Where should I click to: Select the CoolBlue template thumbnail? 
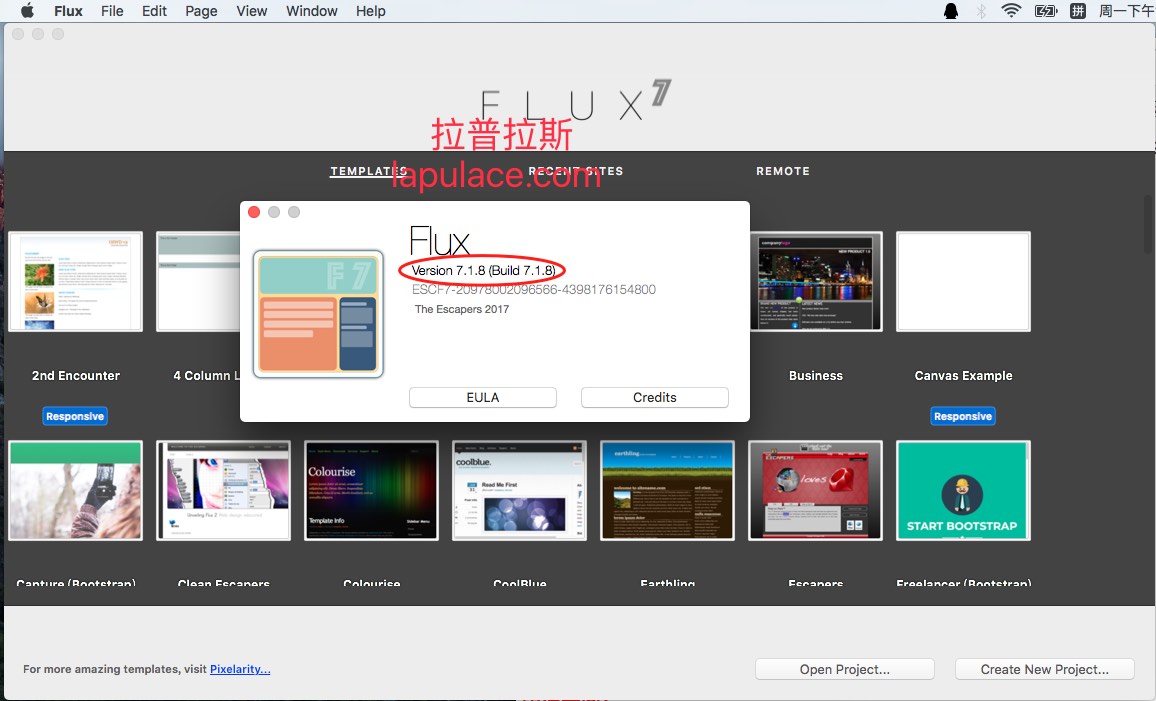tap(520, 491)
